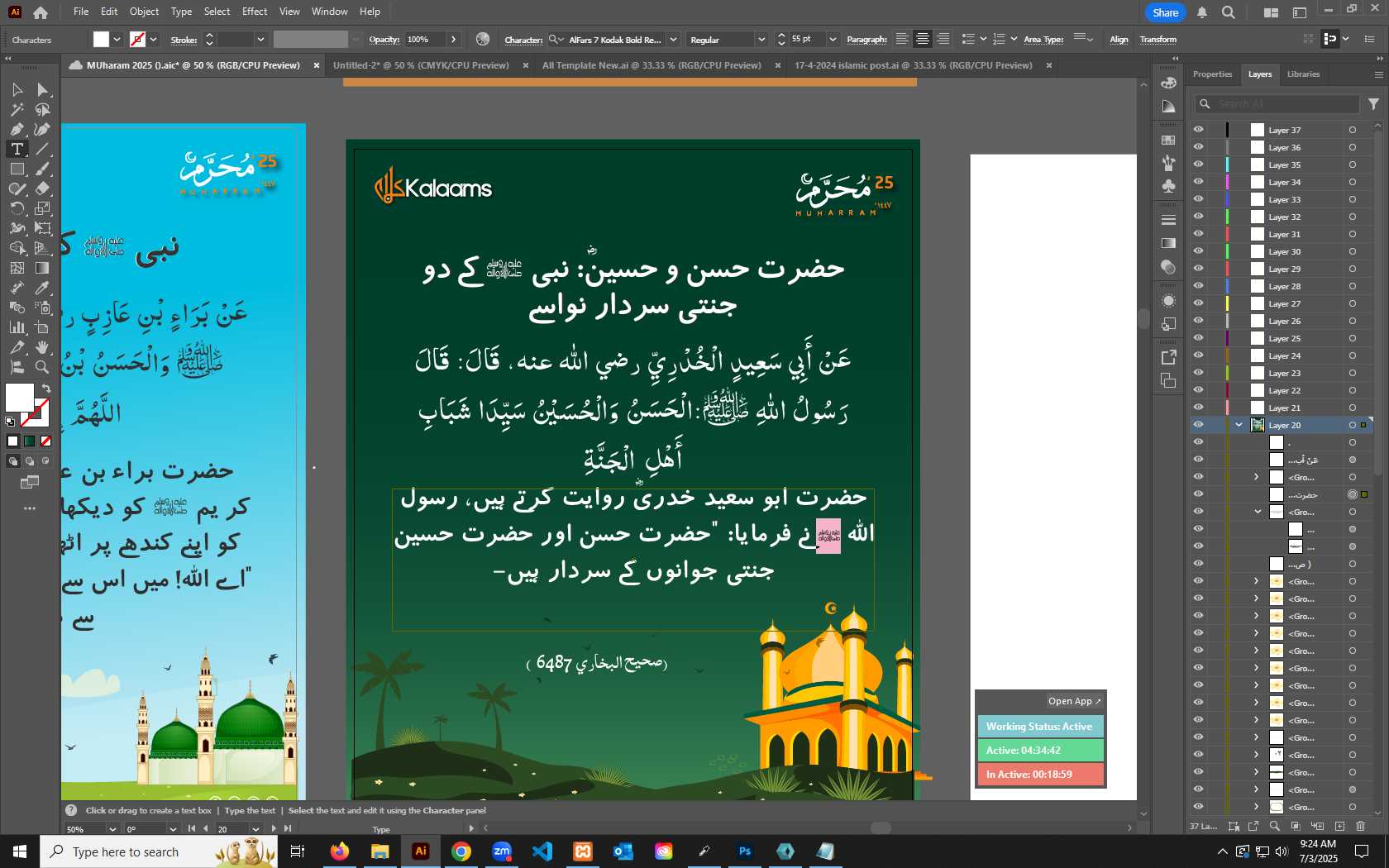Select the Hand tool
Screen dimensions: 1389x868
(43, 347)
